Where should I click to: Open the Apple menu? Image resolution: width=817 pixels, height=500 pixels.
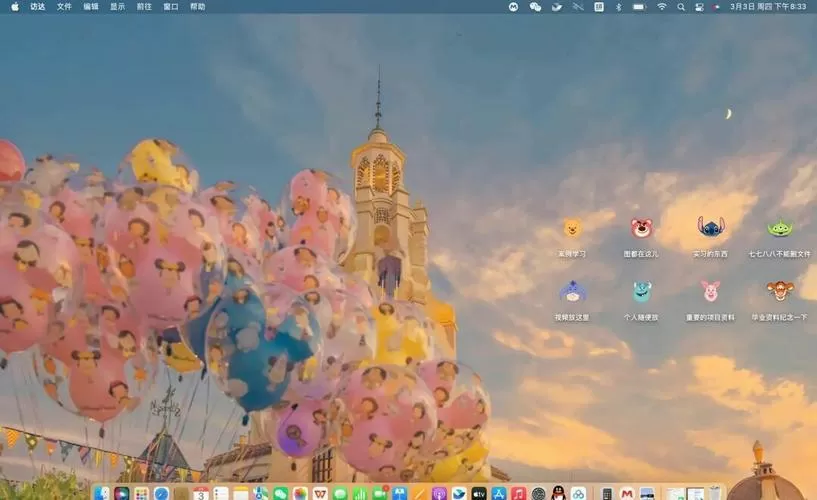[15, 7]
